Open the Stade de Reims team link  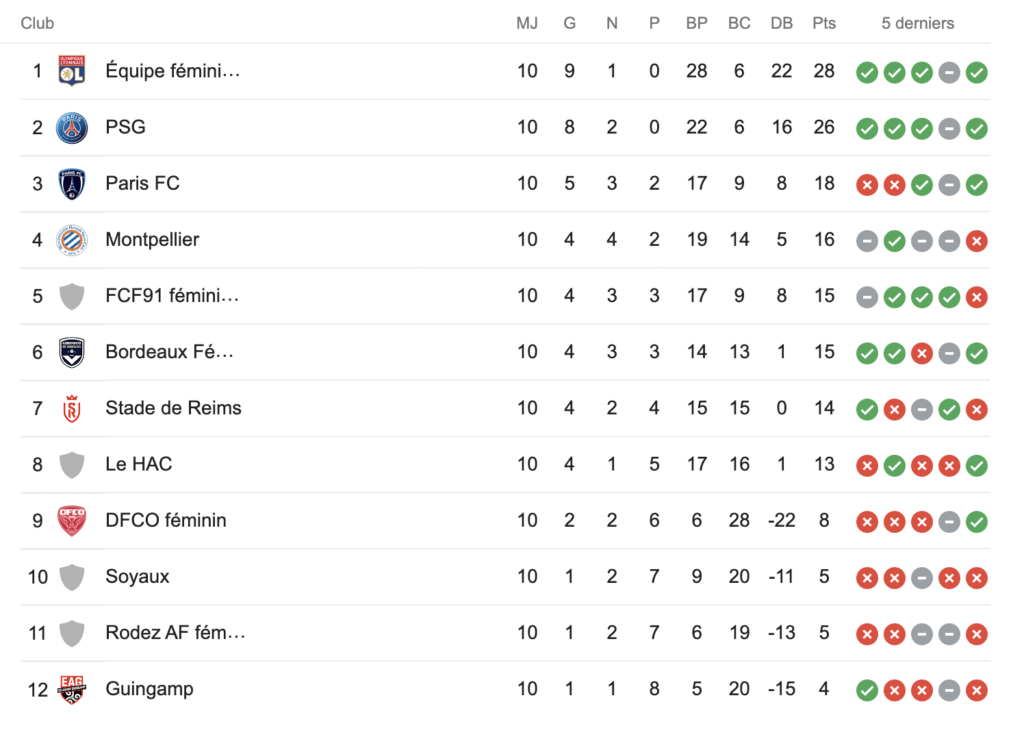[173, 408]
